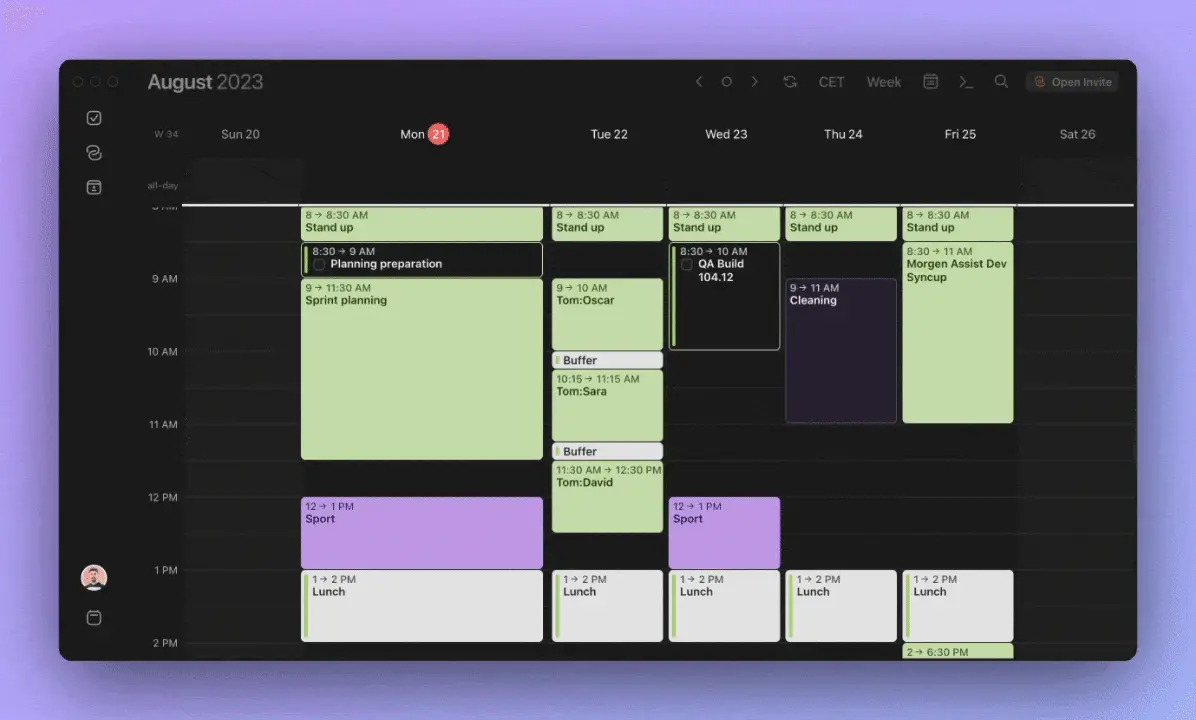The width and height of the screenshot is (1196, 720).
Task: Check off the Planning preparation task
Action: click(318, 264)
